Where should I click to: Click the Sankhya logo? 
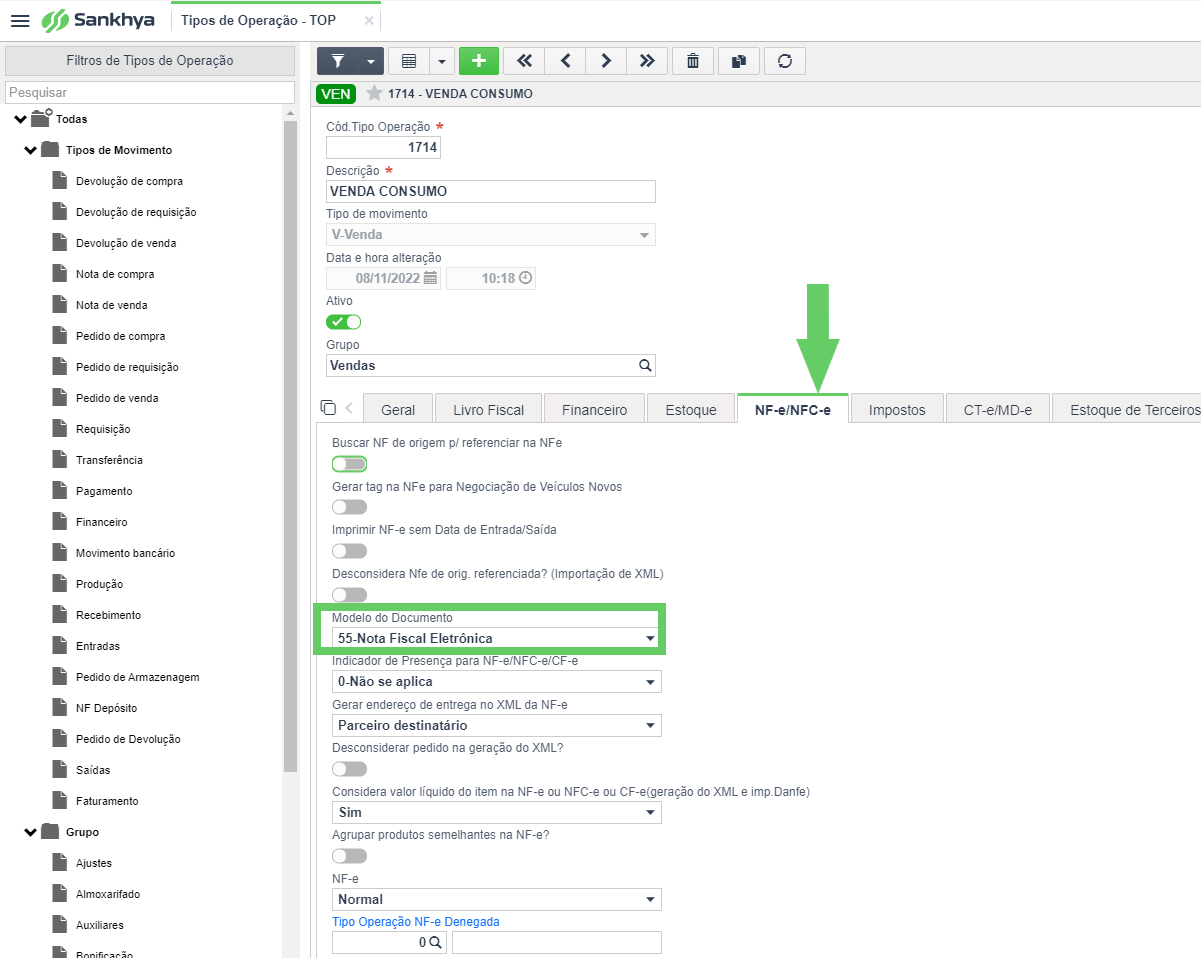(x=99, y=20)
